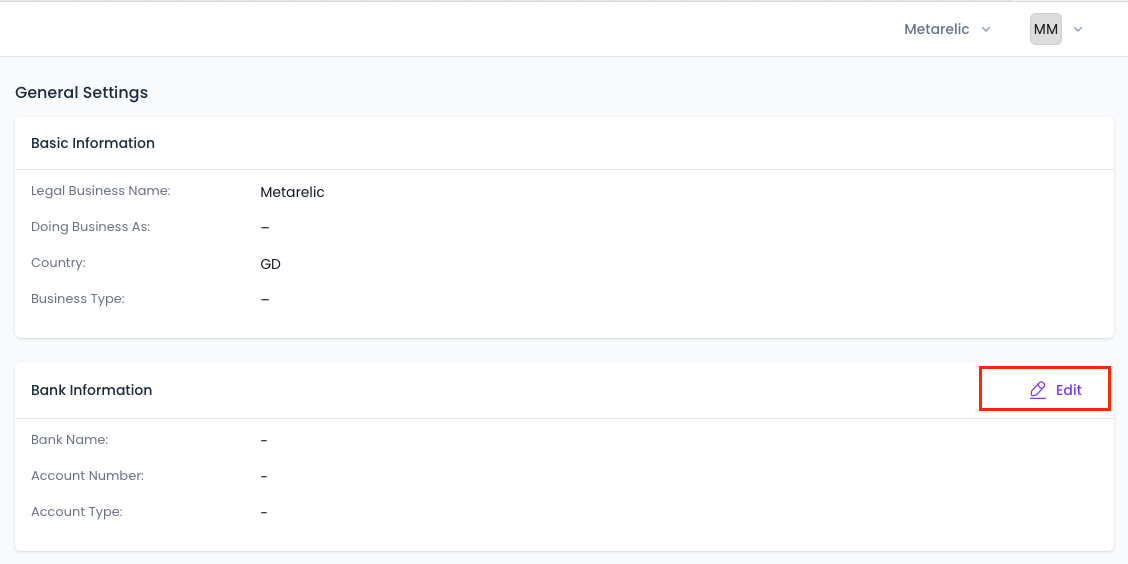
Task: Click the Bank Information section header
Action: point(91,390)
